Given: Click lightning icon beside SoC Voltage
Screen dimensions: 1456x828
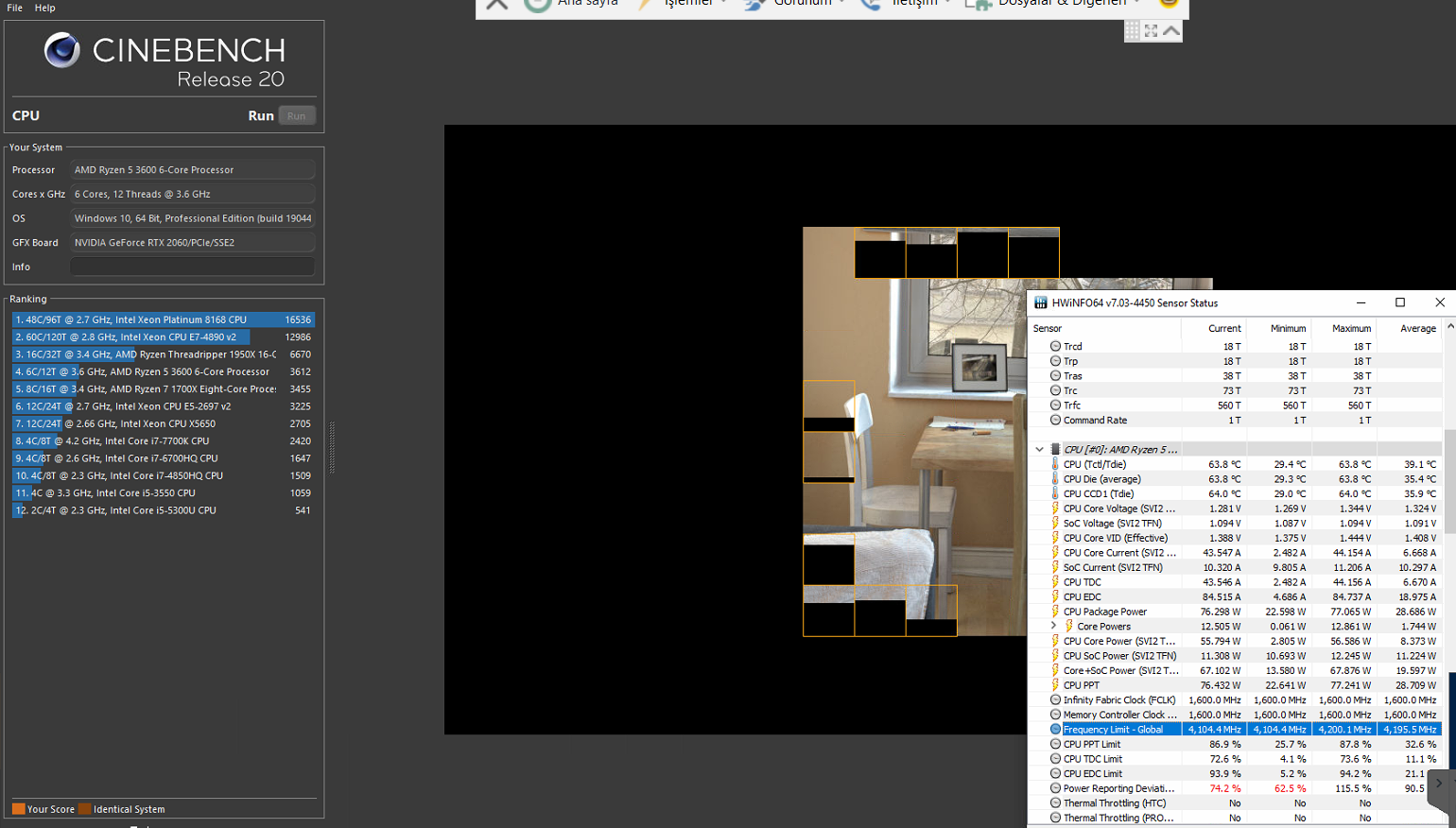Looking at the screenshot, I should (x=1055, y=523).
